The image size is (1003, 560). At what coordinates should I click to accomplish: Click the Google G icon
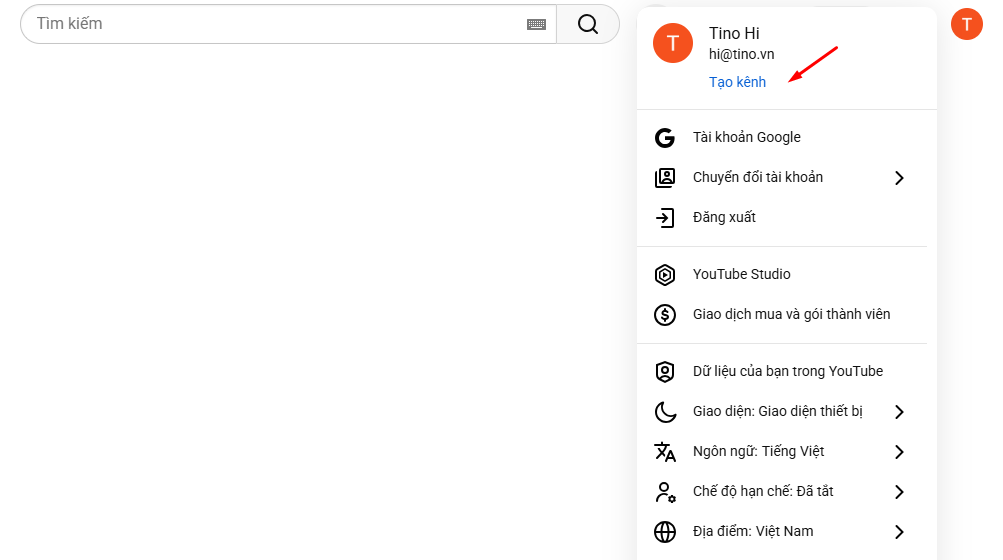[665, 138]
